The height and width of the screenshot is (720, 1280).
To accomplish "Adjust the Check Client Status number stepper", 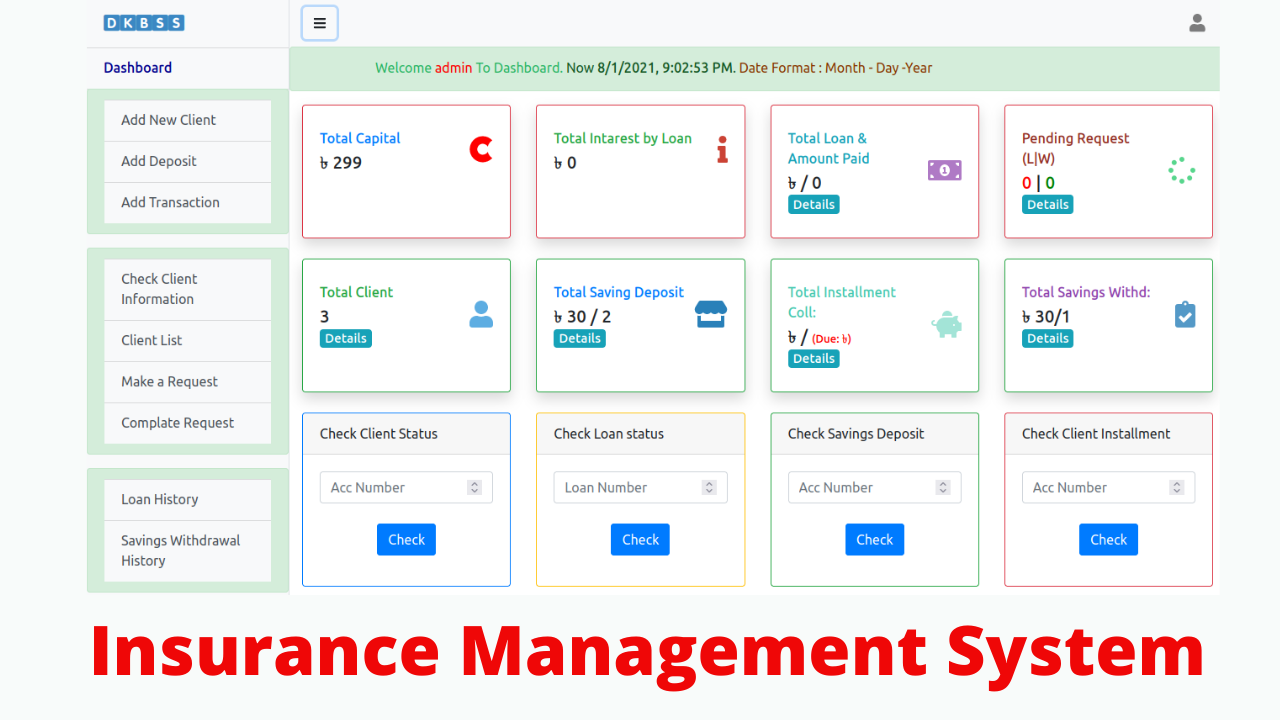I will pos(474,487).
